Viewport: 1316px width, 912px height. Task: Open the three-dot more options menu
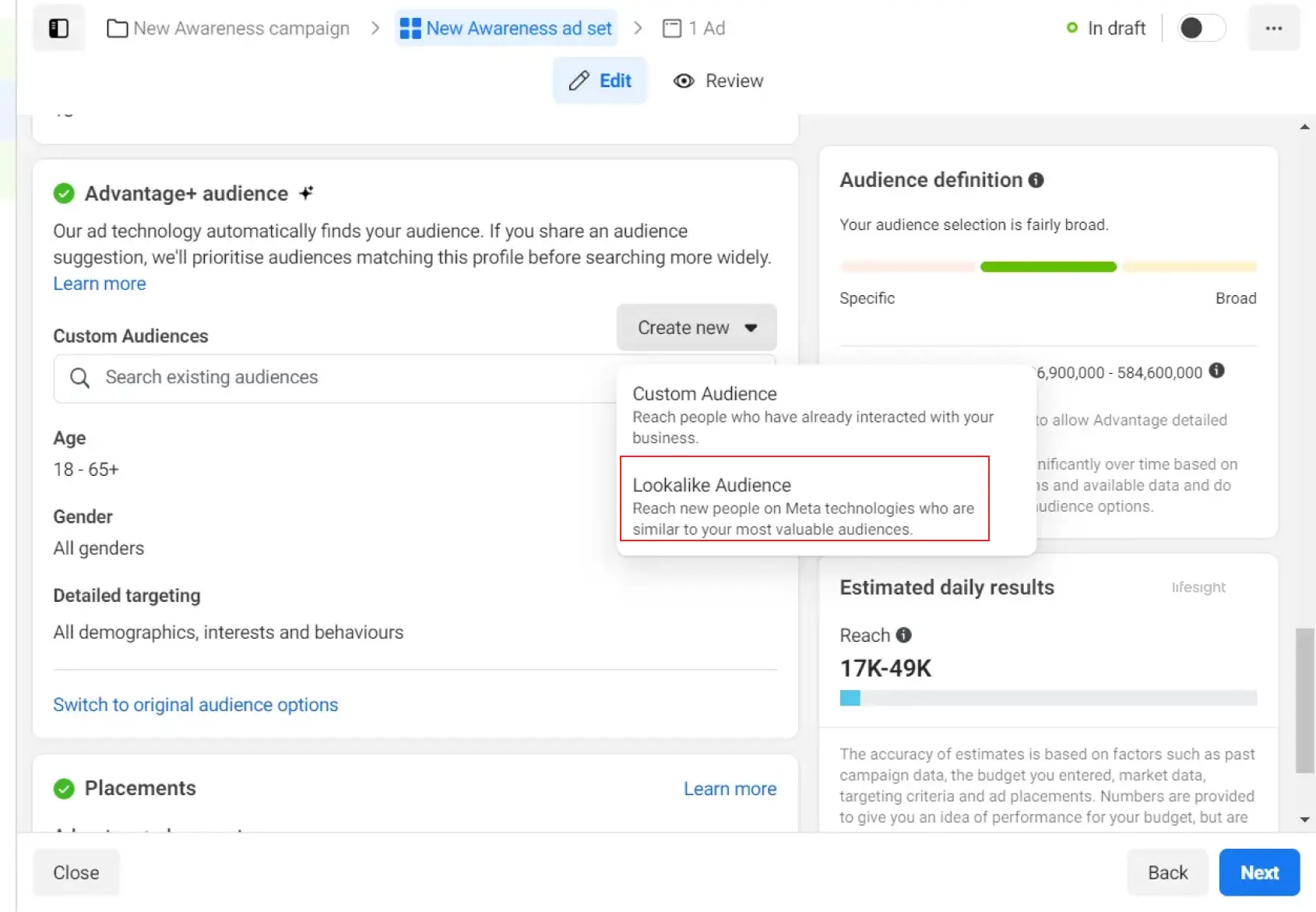coord(1274,29)
